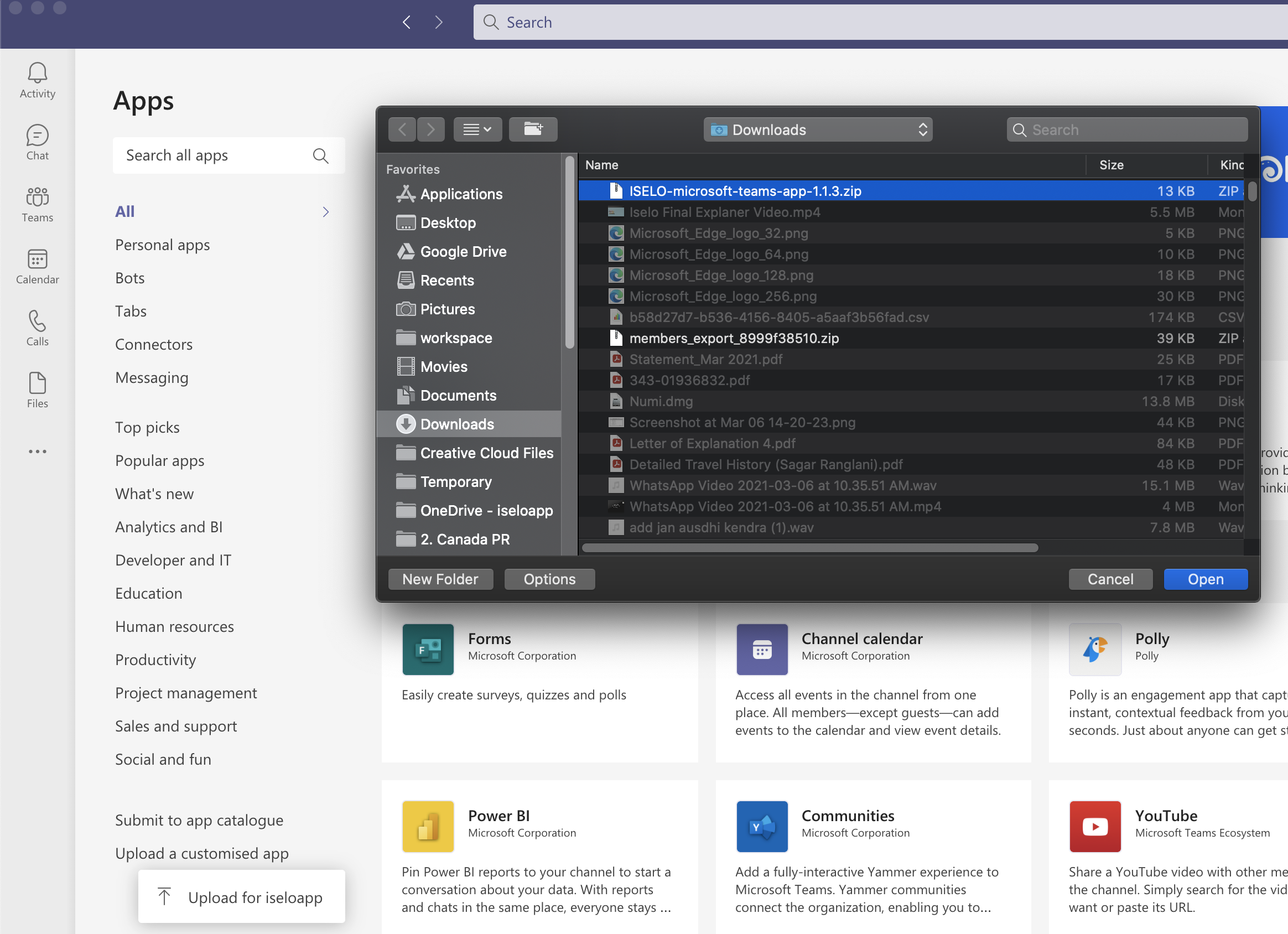Click file dialog back button
1288x934 pixels.
[402, 129]
